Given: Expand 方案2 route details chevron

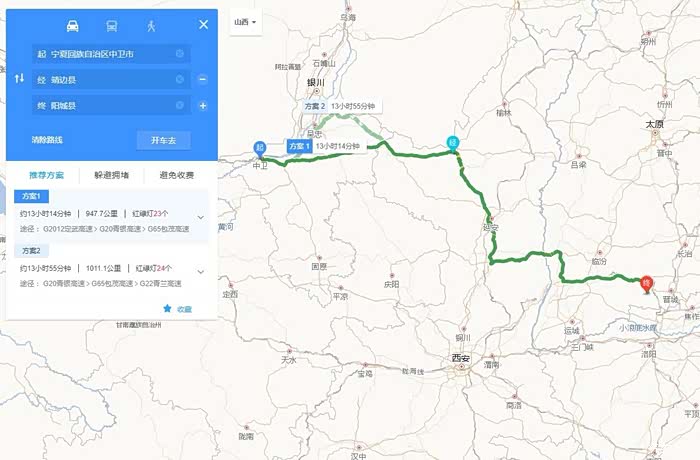Looking at the screenshot, I should pos(201,272).
